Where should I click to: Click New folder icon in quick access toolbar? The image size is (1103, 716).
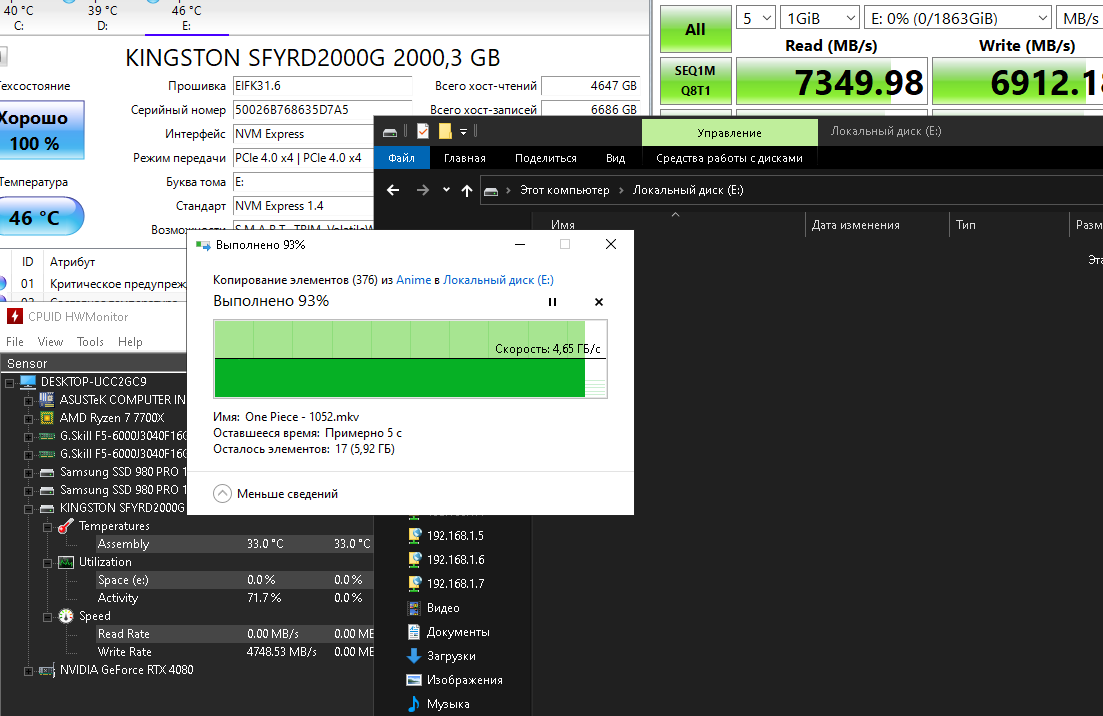[445, 132]
